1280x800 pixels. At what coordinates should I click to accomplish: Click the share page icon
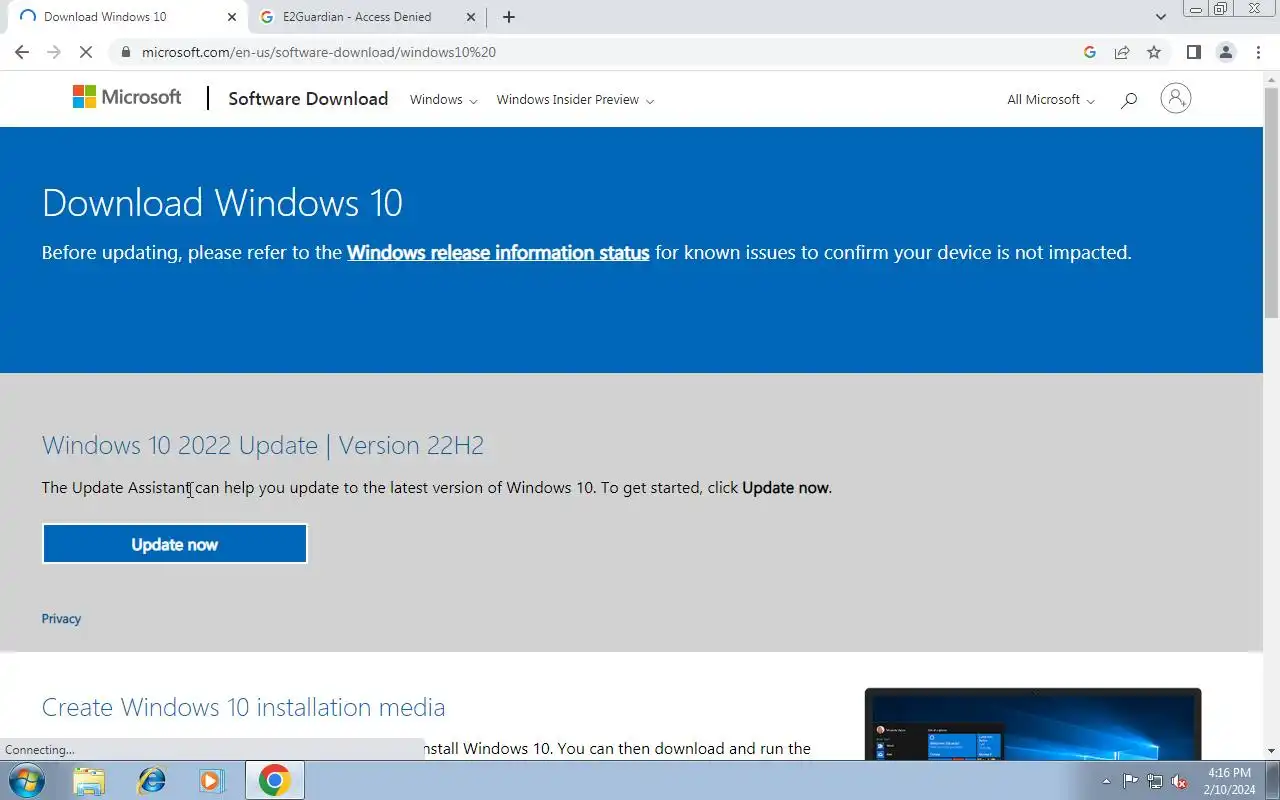(x=1122, y=52)
